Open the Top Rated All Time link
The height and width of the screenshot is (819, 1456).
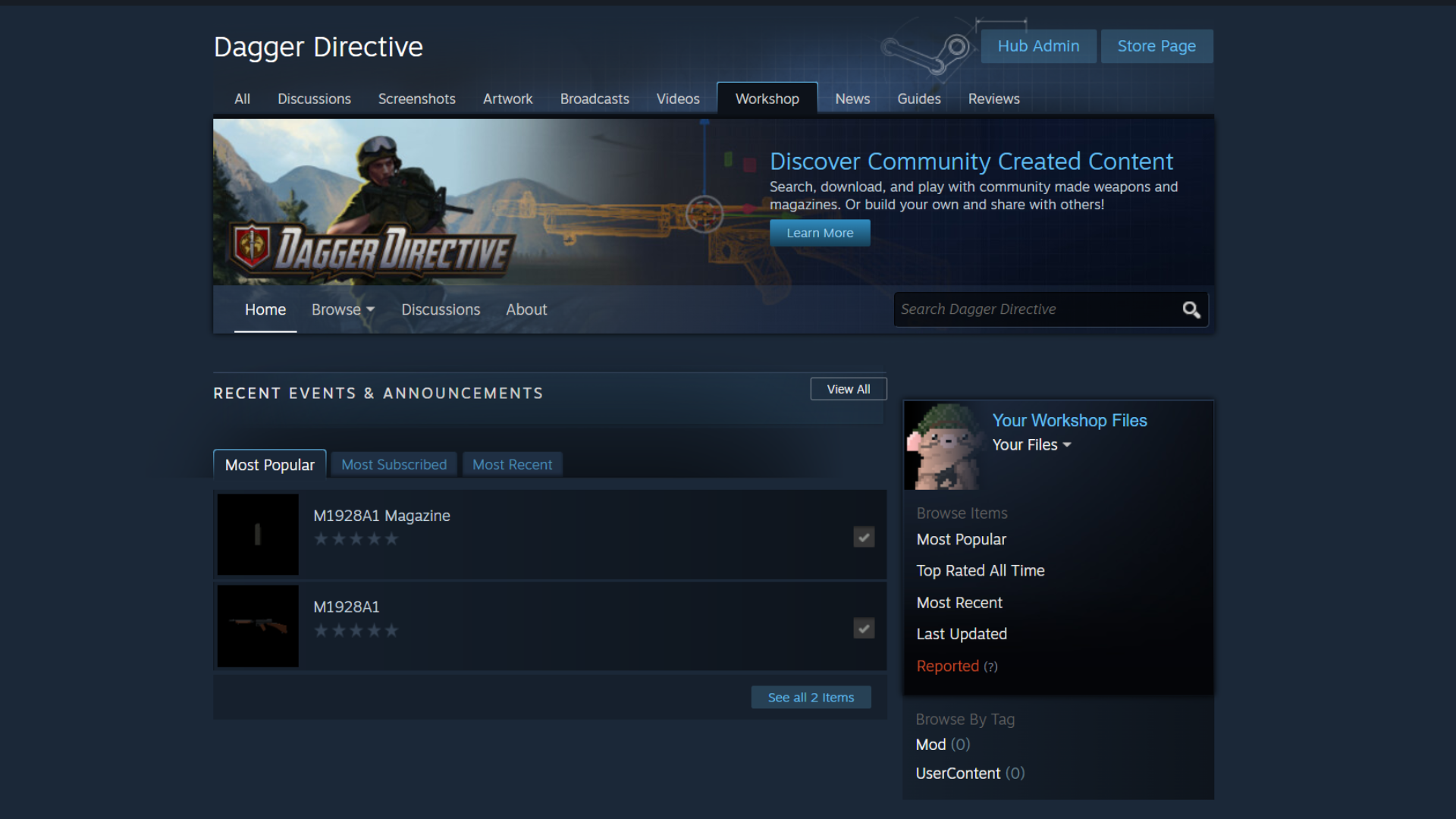(980, 570)
